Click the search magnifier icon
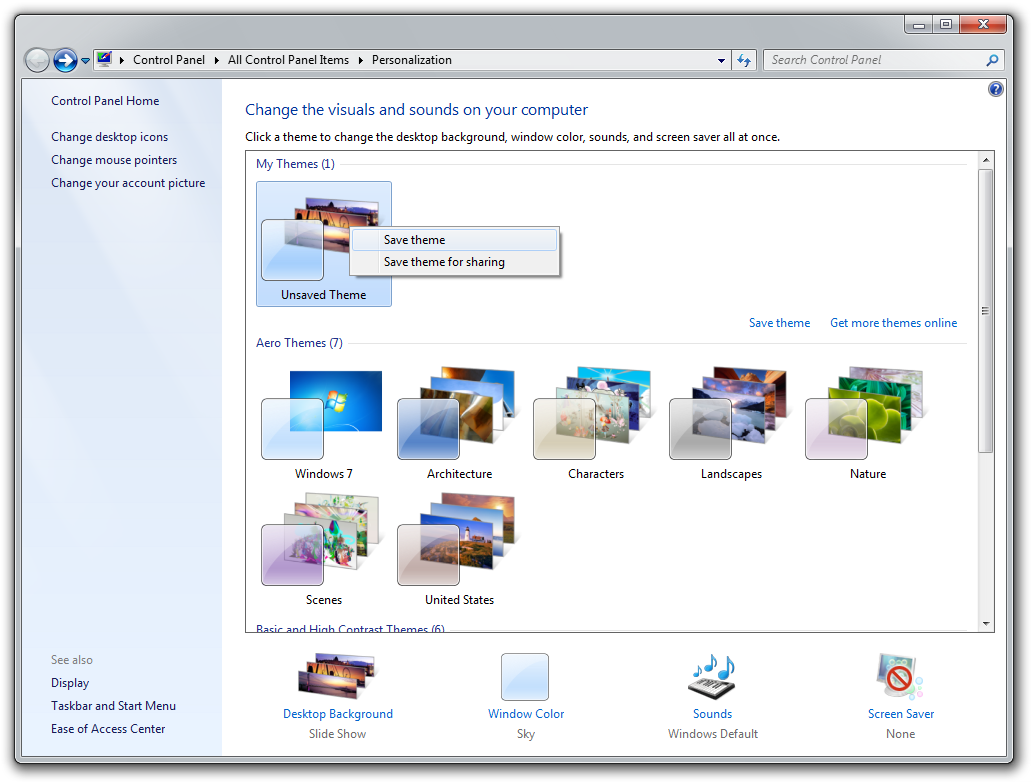 point(992,60)
